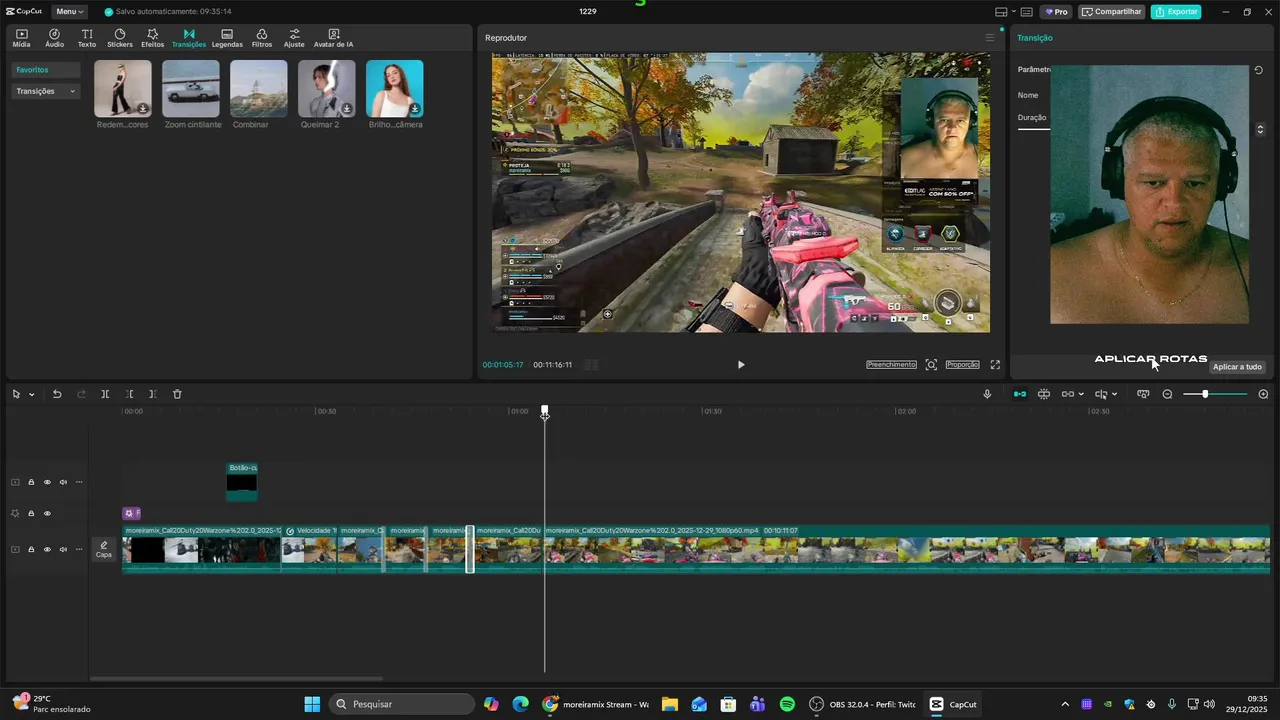Viewport: 1280px width, 720px height.
Task: Open the Proporção aspect ratio selector
Action: (962, 365)
